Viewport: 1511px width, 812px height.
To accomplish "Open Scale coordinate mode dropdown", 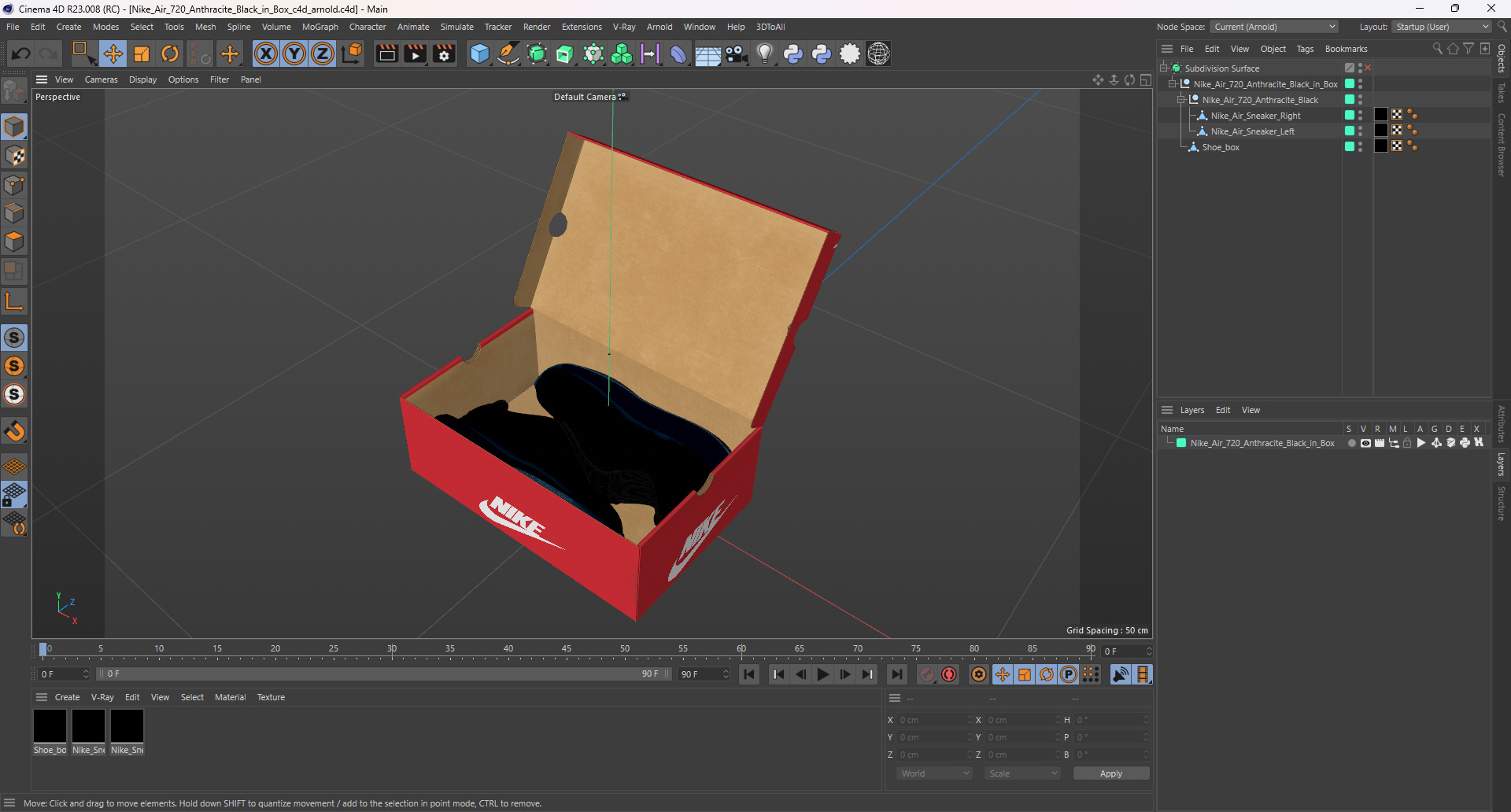I will 1022,773.
